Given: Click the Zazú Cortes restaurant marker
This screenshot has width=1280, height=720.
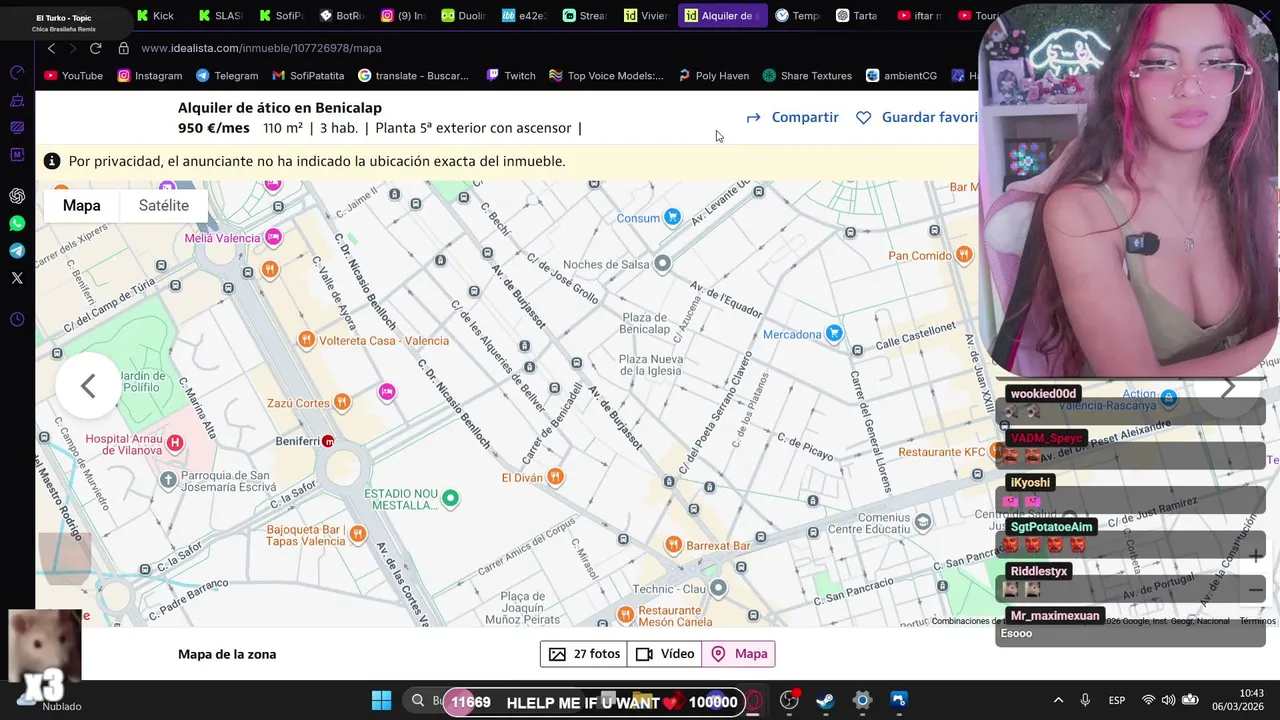Looking at the screenshot, I should tap(342, 402).
